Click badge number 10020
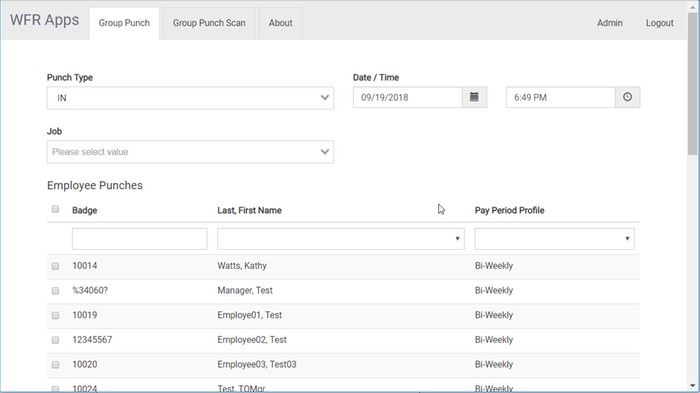The height and width of the screenshot is (393, 700). tap(85, 364)
